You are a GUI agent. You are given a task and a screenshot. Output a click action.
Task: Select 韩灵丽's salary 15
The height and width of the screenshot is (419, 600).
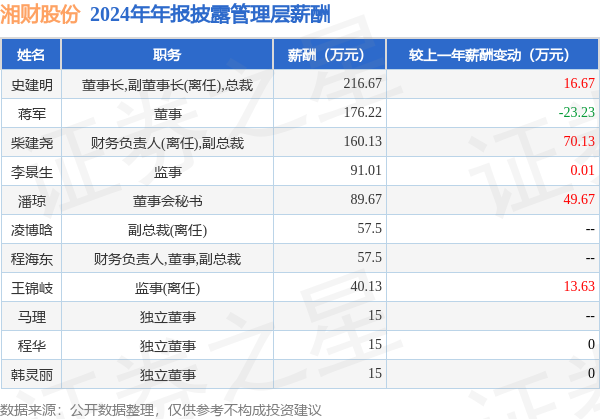click(375, 373)
